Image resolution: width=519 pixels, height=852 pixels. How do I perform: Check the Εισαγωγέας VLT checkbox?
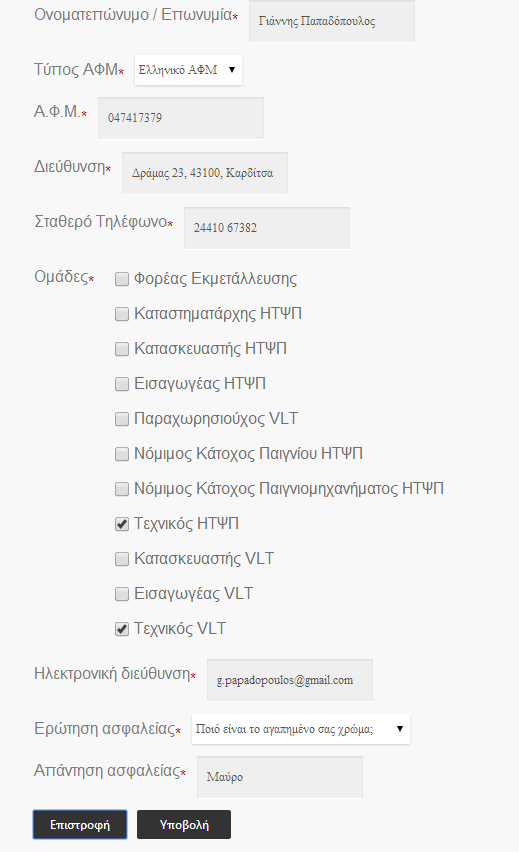(x=122, y=594)
